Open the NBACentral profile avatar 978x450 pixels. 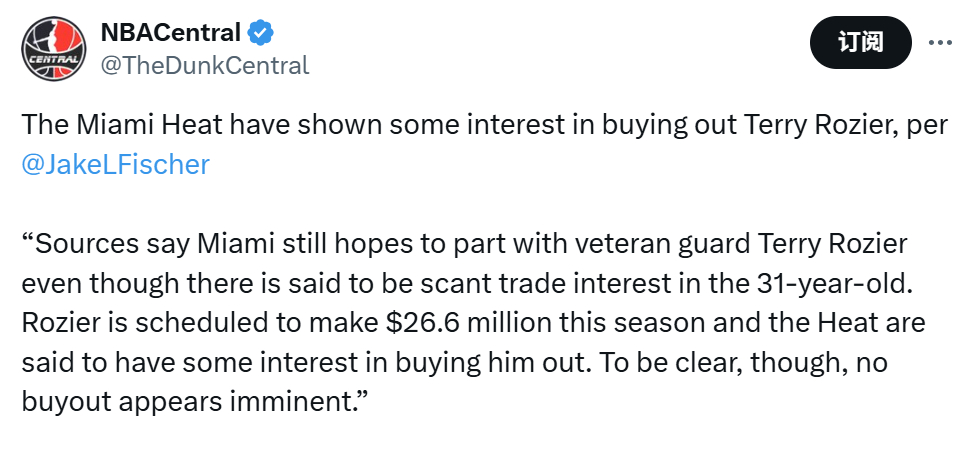tap(54, 48)
